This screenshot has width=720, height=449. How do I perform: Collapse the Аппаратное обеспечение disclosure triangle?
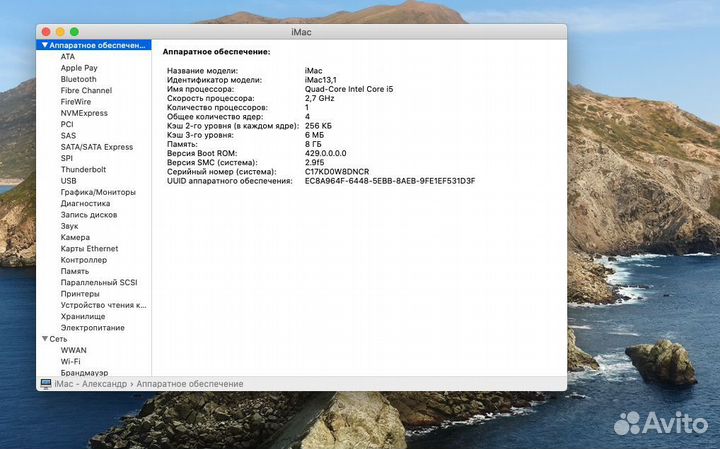[45, 45]
